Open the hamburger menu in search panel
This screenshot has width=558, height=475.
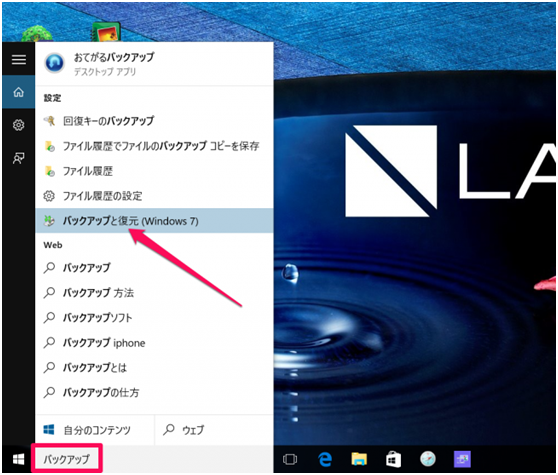(x=19, y=59)
